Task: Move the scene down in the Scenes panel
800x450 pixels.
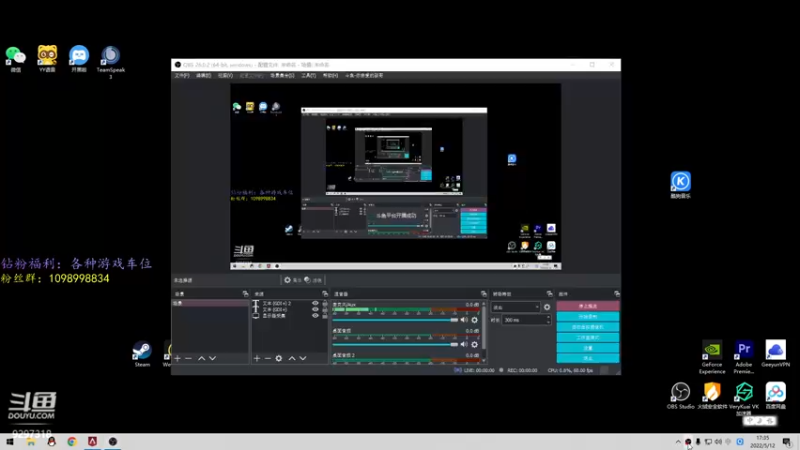Action: point(212,358)
